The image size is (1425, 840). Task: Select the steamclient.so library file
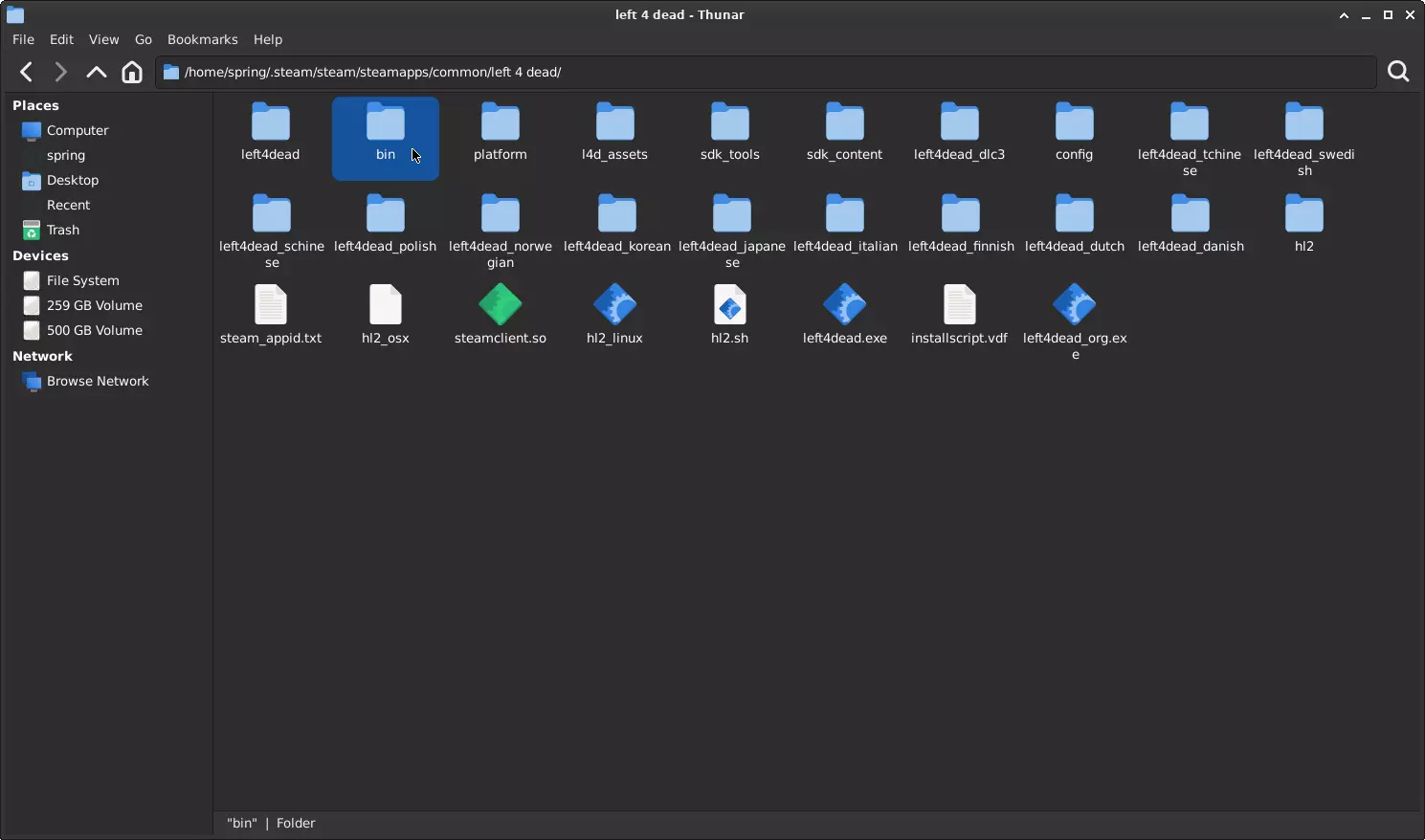[x=501, y=316]
